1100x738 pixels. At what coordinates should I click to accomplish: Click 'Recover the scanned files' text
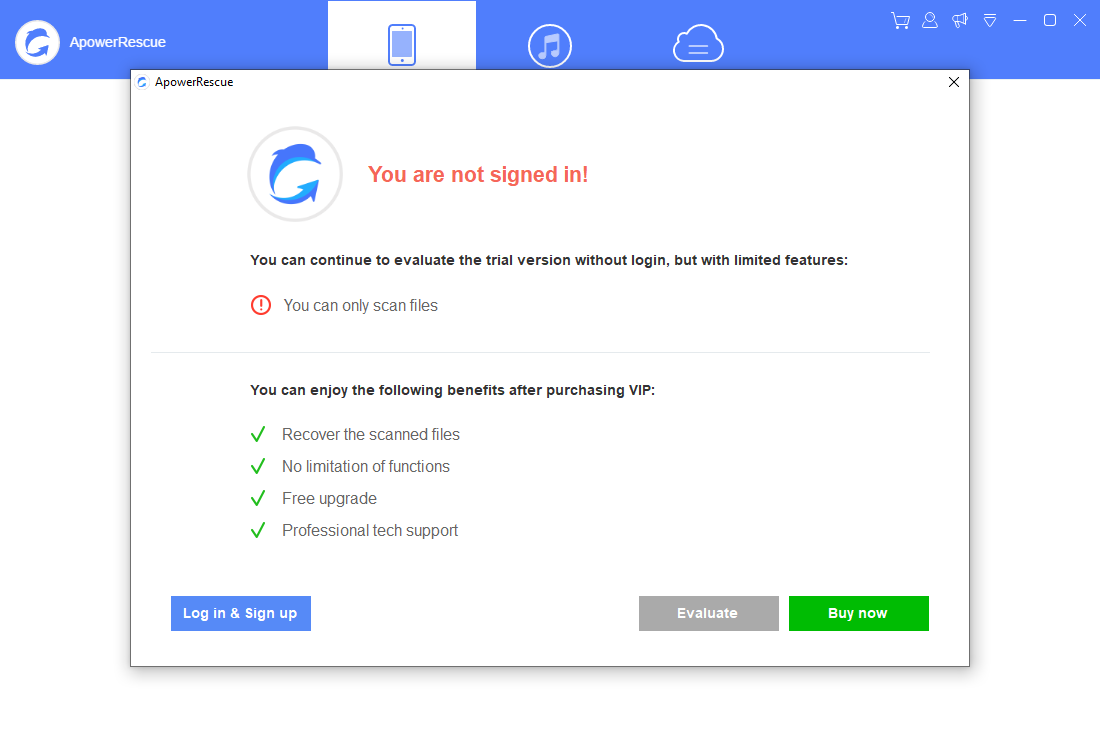pyautogui.click(x=370, y=435)
